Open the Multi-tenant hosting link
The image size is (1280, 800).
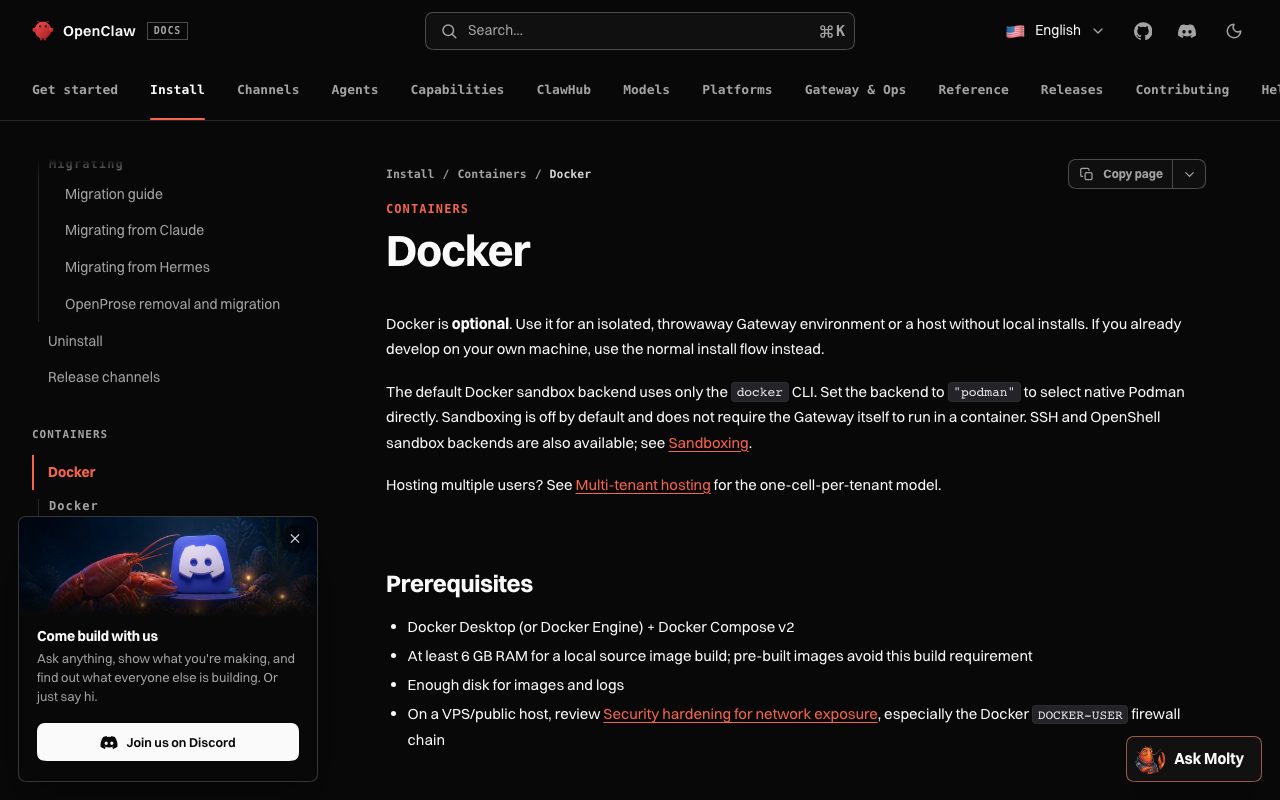(643, 485)
